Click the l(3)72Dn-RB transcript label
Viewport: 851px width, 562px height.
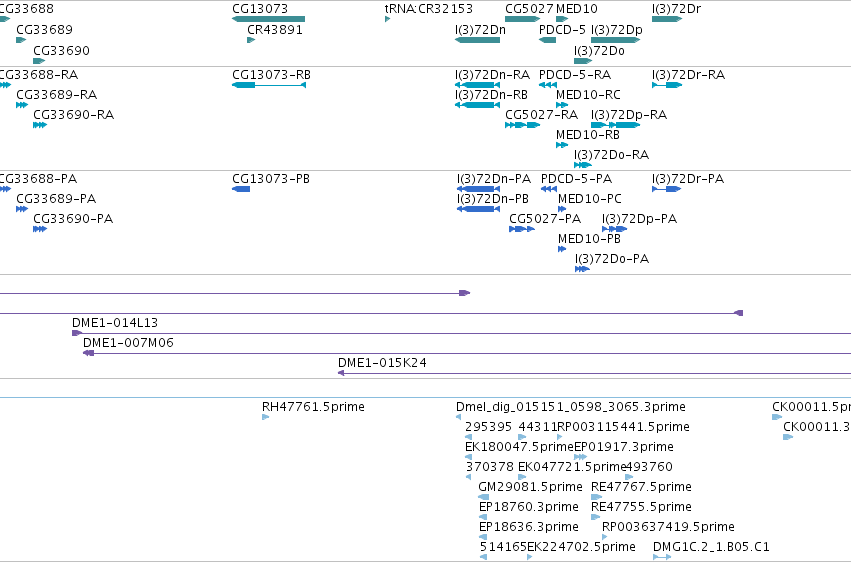(491, 94)
